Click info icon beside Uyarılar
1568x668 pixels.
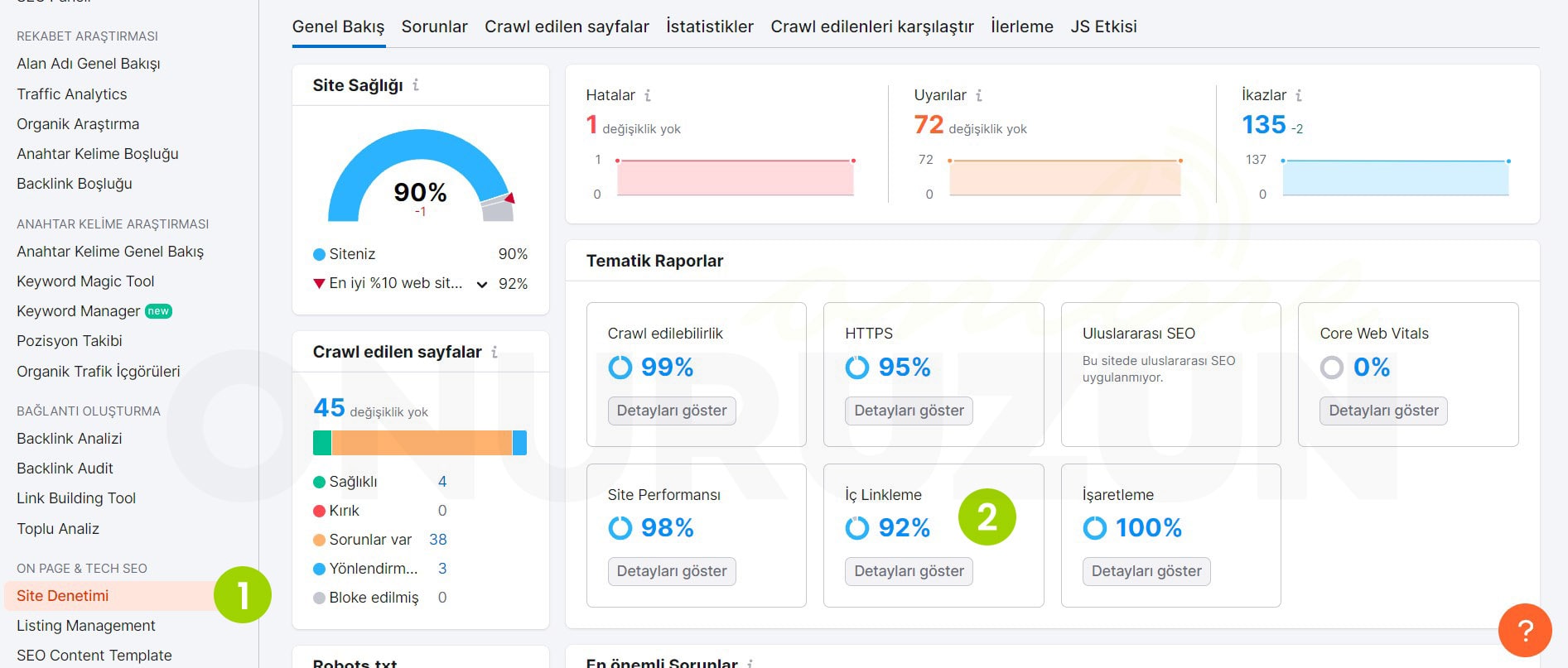[x=979, y=95]
